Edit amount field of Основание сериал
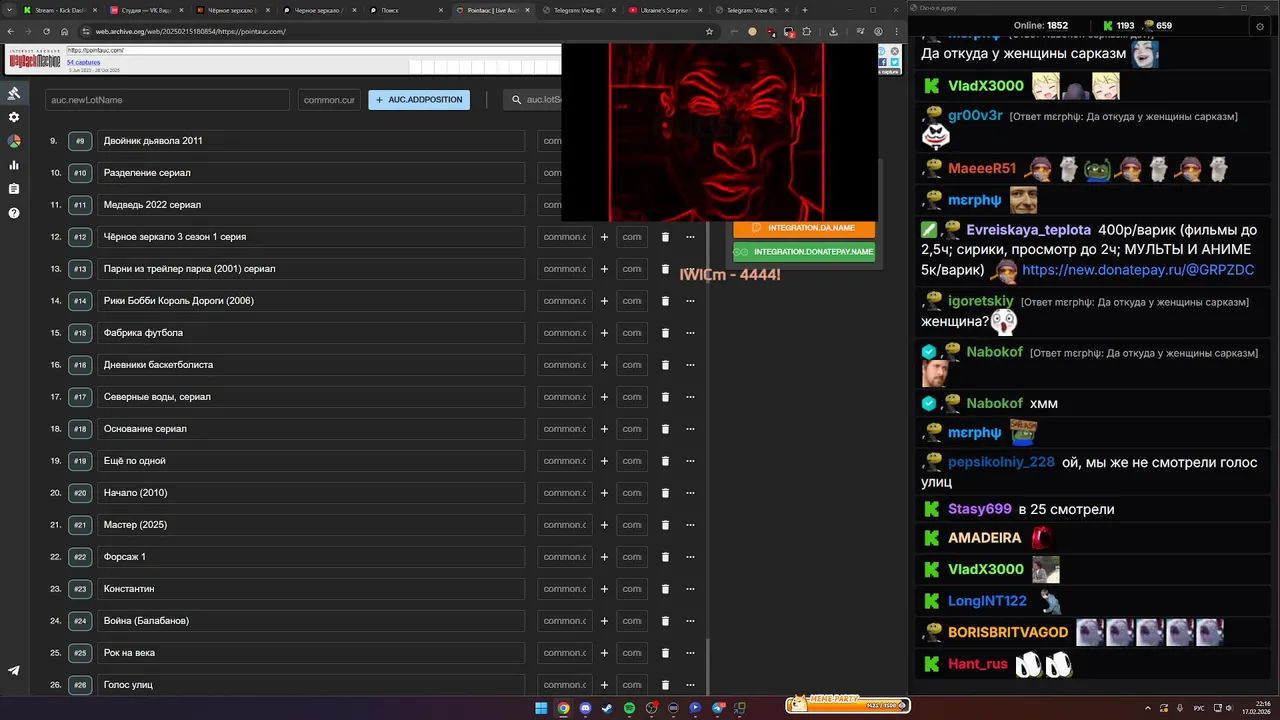 [565, 429]
